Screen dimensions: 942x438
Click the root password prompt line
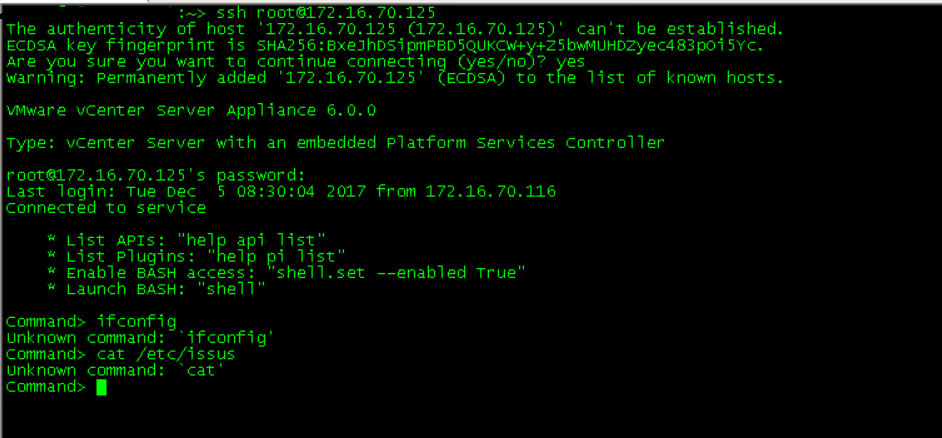tap(156, 176)
